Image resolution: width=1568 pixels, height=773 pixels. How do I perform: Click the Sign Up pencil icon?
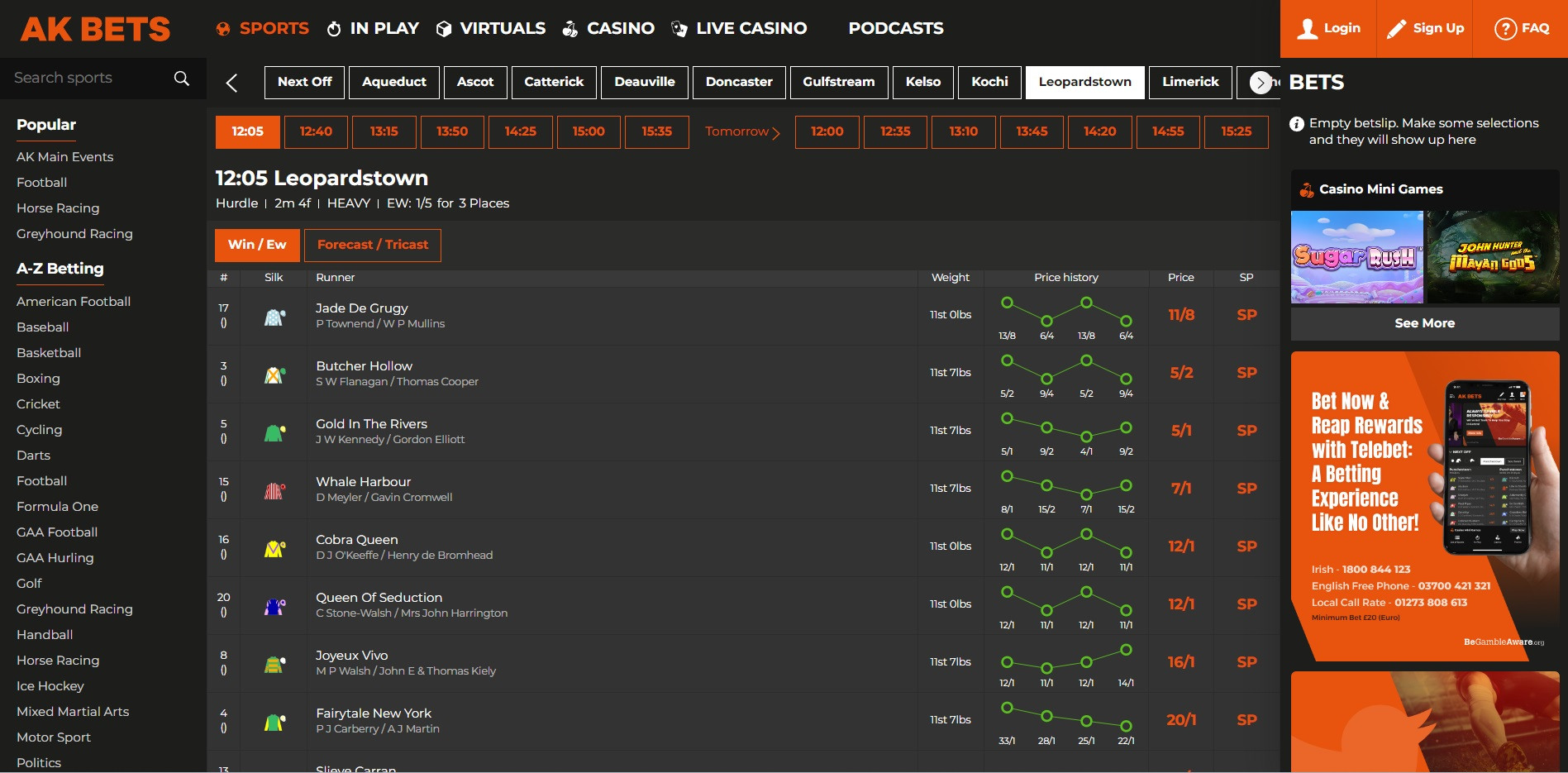(x=1396, y=29)
